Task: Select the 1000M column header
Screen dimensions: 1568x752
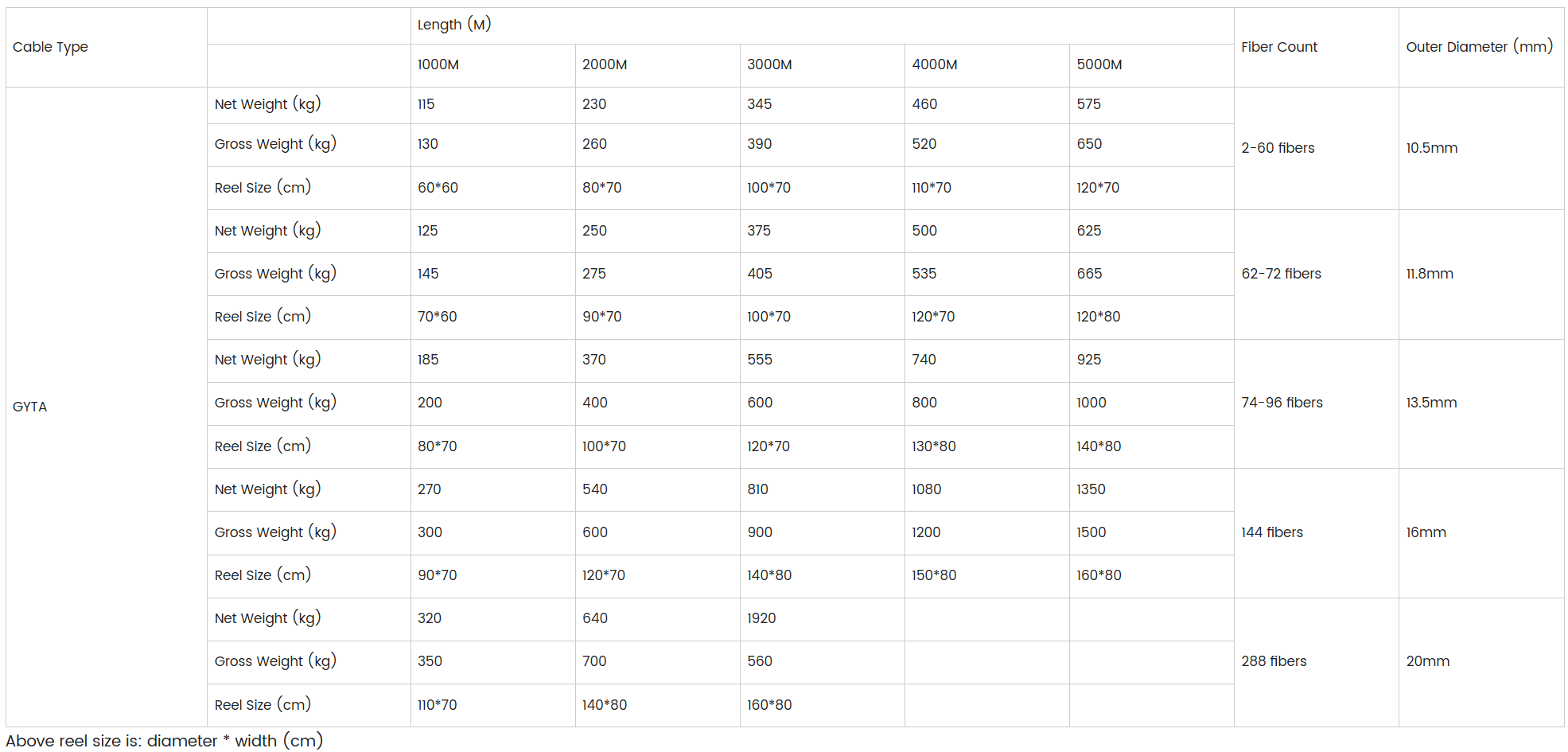Action: [492, 65]
